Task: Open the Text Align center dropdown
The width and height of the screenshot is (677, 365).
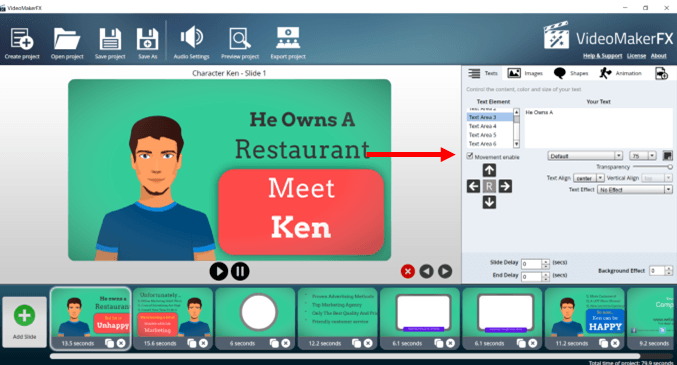Action: click(588, 178)
